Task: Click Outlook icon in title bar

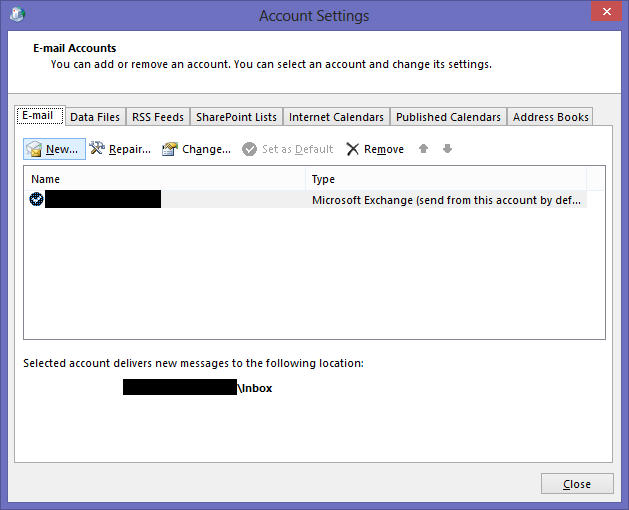Action: tap(18, 15)
